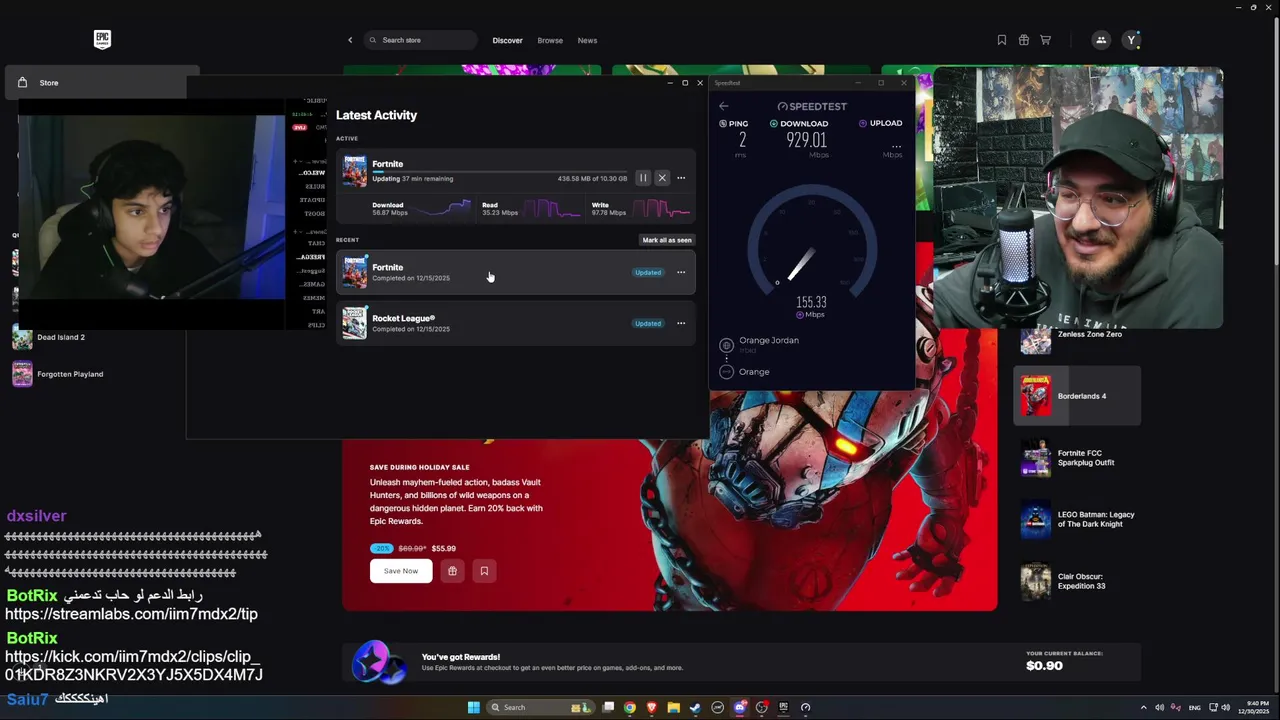This screenshot has width=1280, height=720.
Task: Open File Explorer from the taskbar
Action: pyautogui.click(x=674, y=707)
